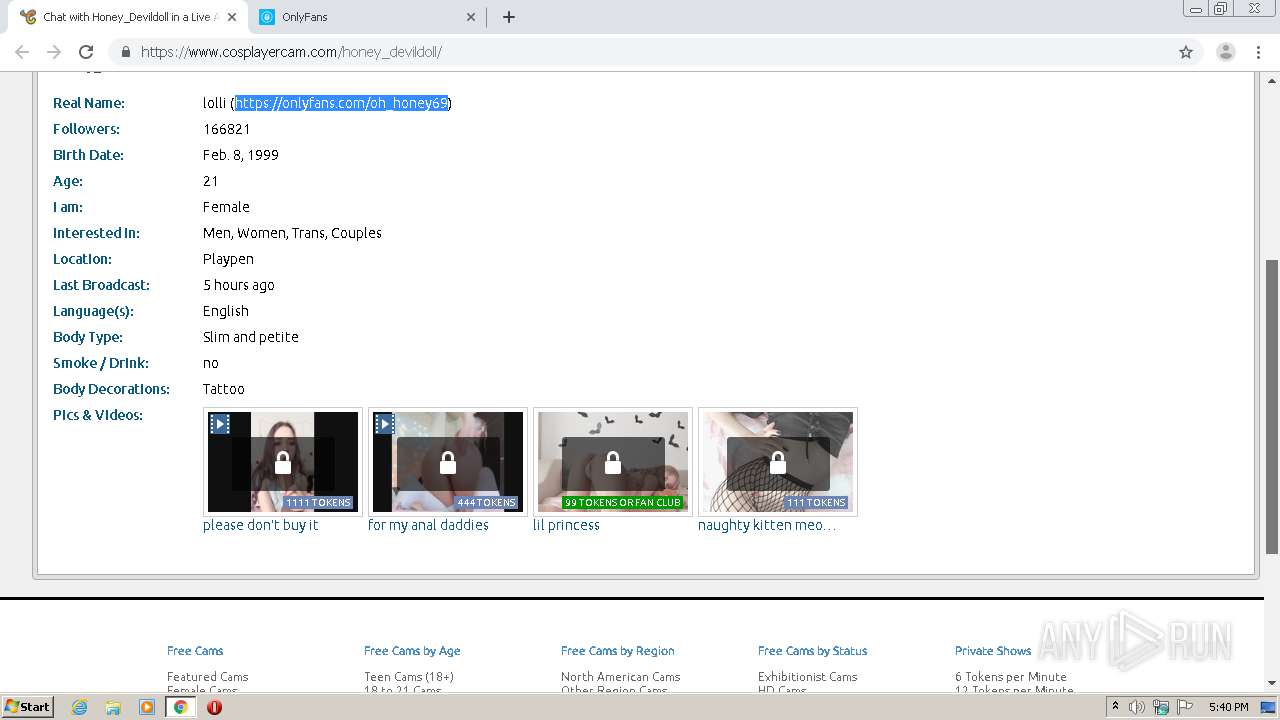Screen dimensions: 1280x720
Task: Go back to the previous page
Action: 22,52
